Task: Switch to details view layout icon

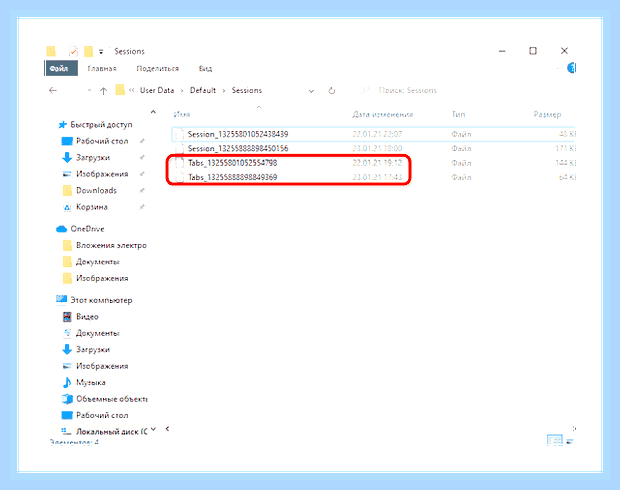Action: click(x=554, y=440)
